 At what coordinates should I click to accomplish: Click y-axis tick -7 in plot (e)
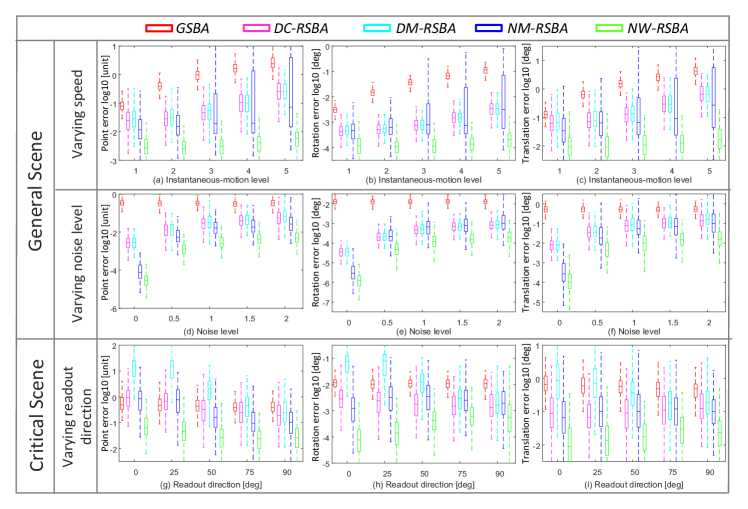click(x=326, y=303)
